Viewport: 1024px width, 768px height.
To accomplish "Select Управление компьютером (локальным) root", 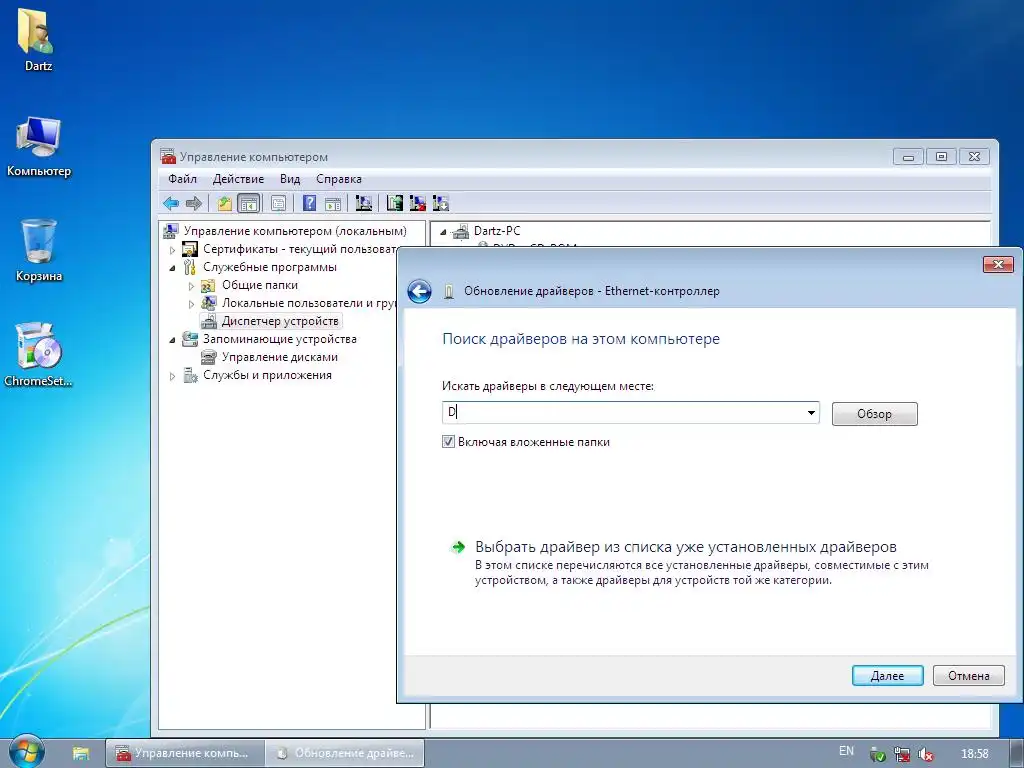I will coord(295,231).
